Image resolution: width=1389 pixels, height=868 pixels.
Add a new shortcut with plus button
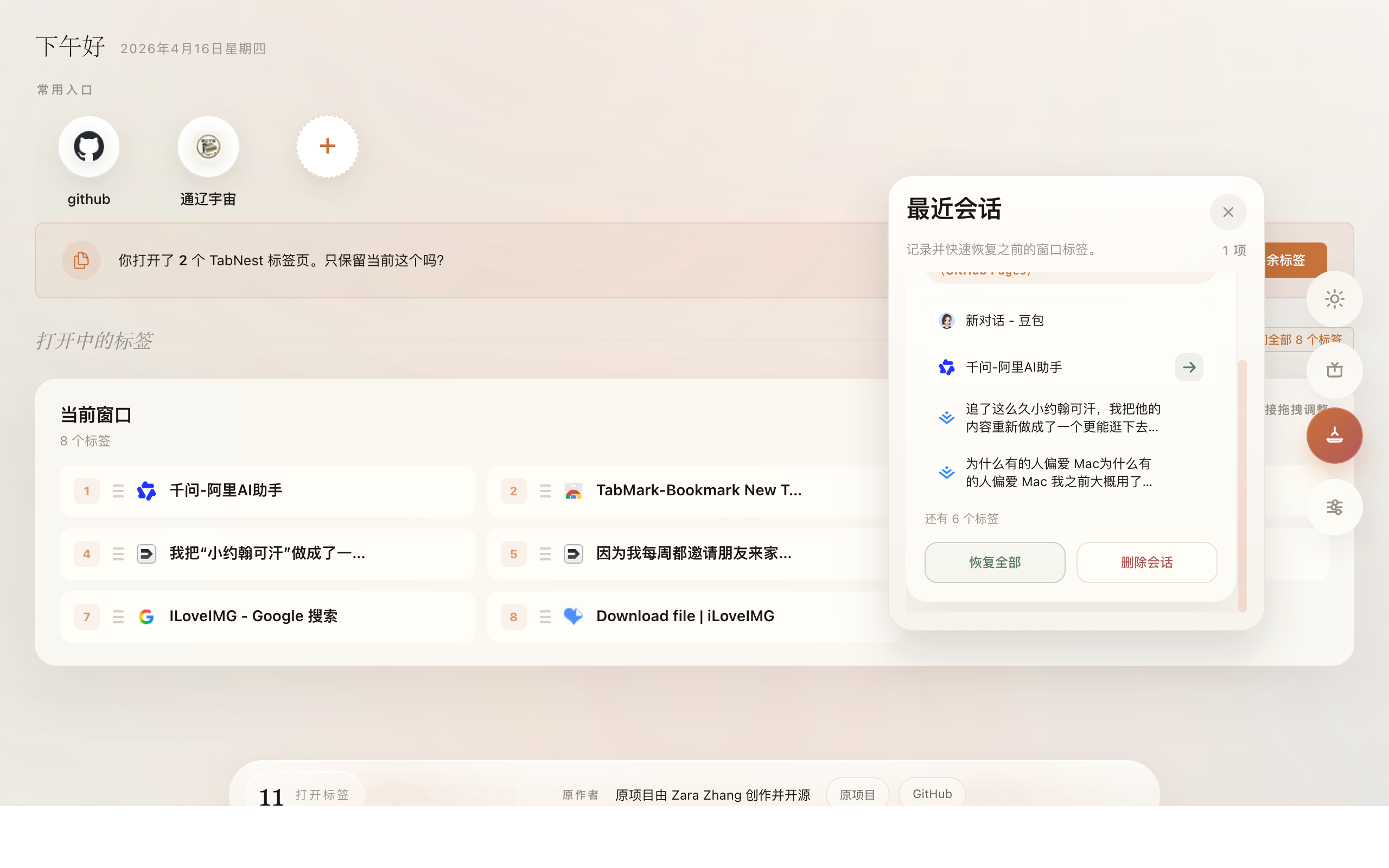(327, 146)
